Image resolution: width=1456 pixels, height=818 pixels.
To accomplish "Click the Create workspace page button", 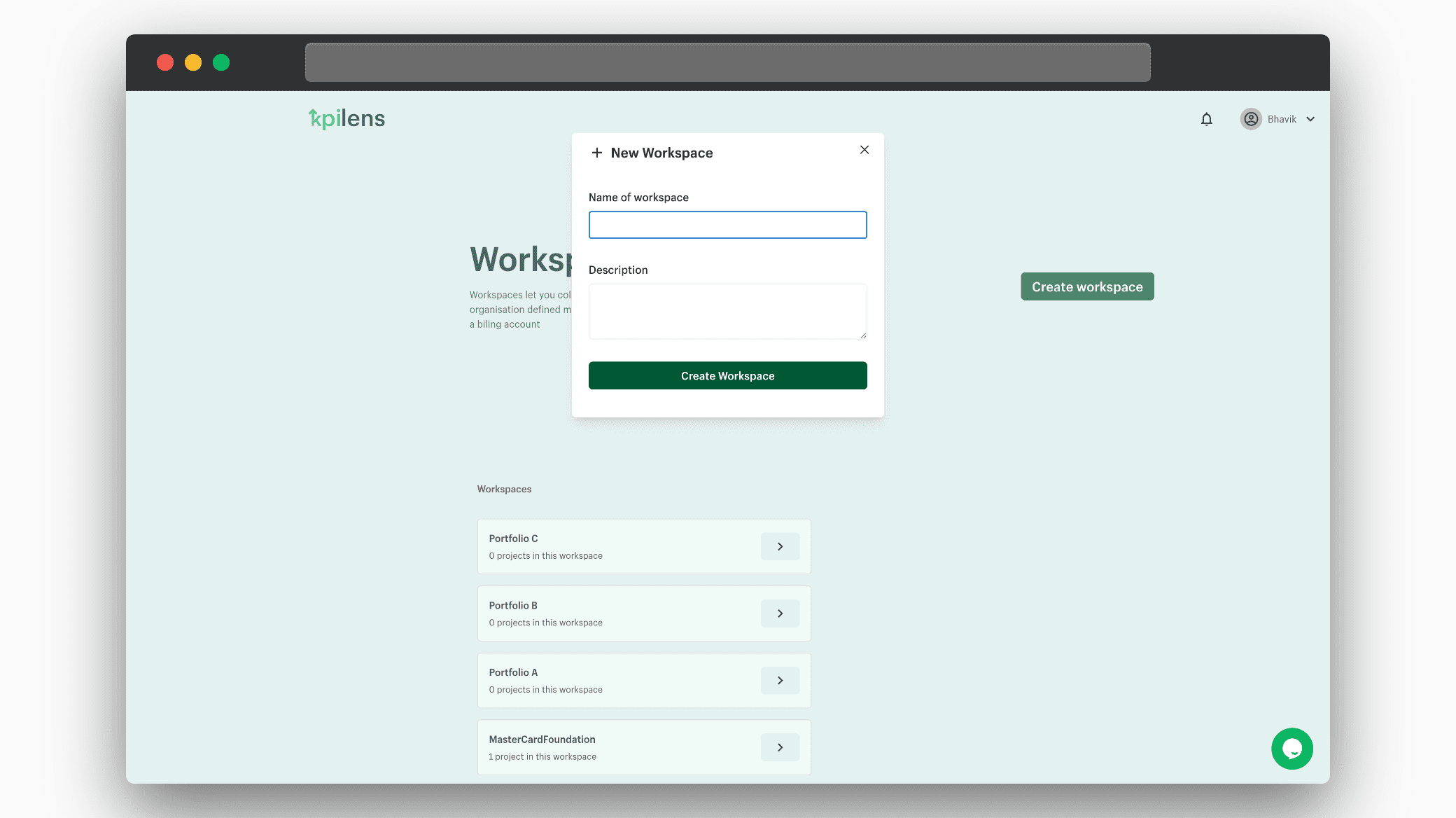I will [1087, 286].
